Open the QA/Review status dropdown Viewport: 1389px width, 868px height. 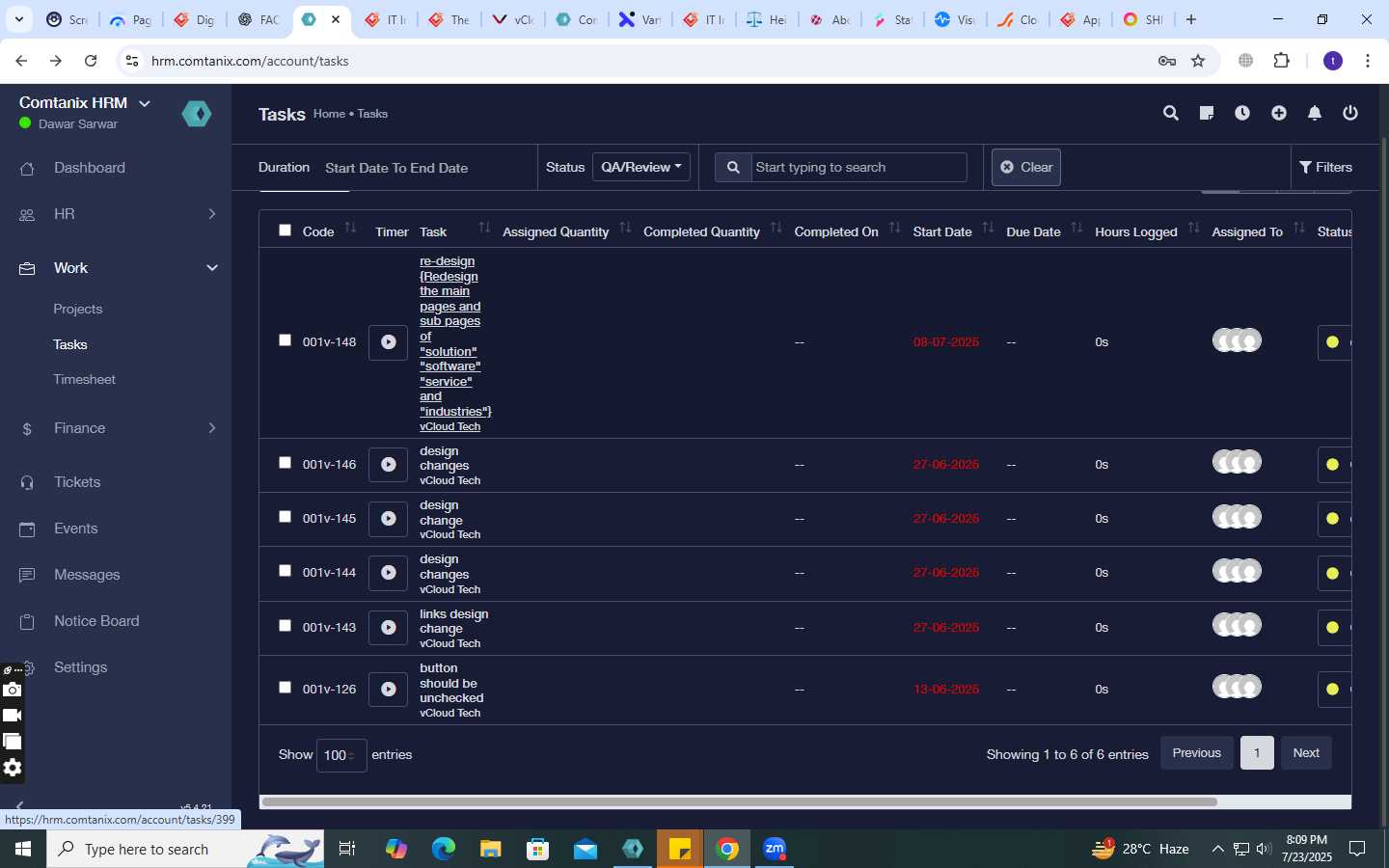point(641,167)
